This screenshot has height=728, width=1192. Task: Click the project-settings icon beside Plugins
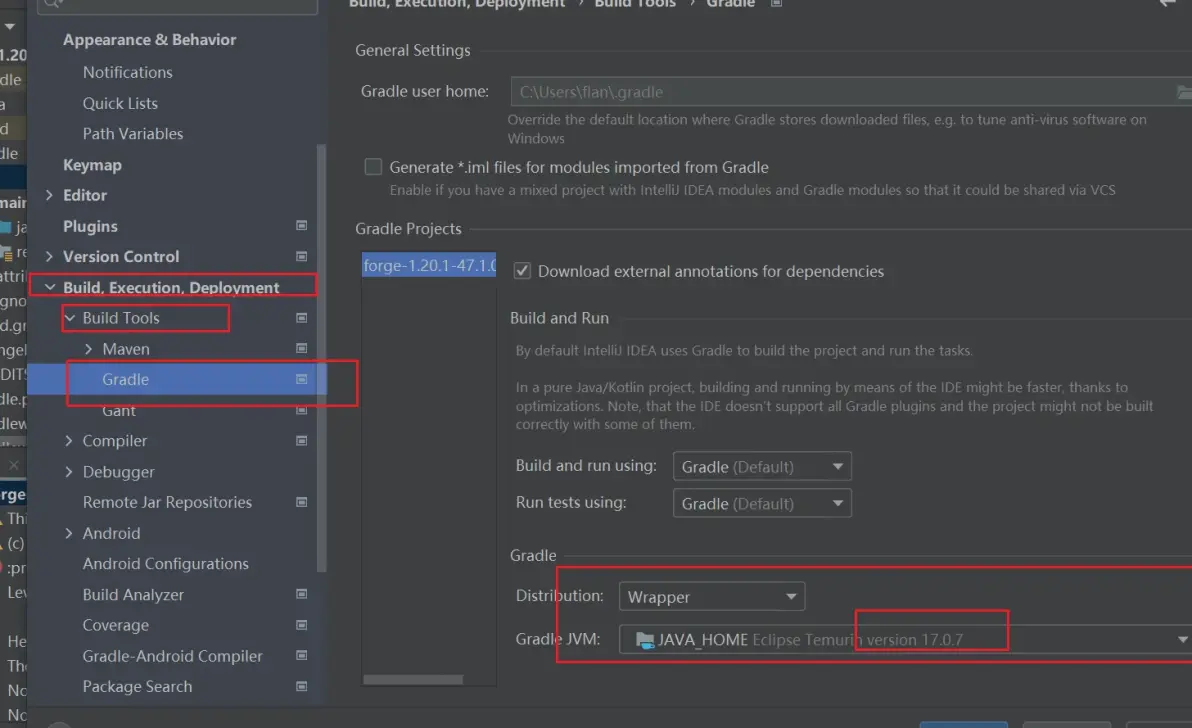point(302,226)
